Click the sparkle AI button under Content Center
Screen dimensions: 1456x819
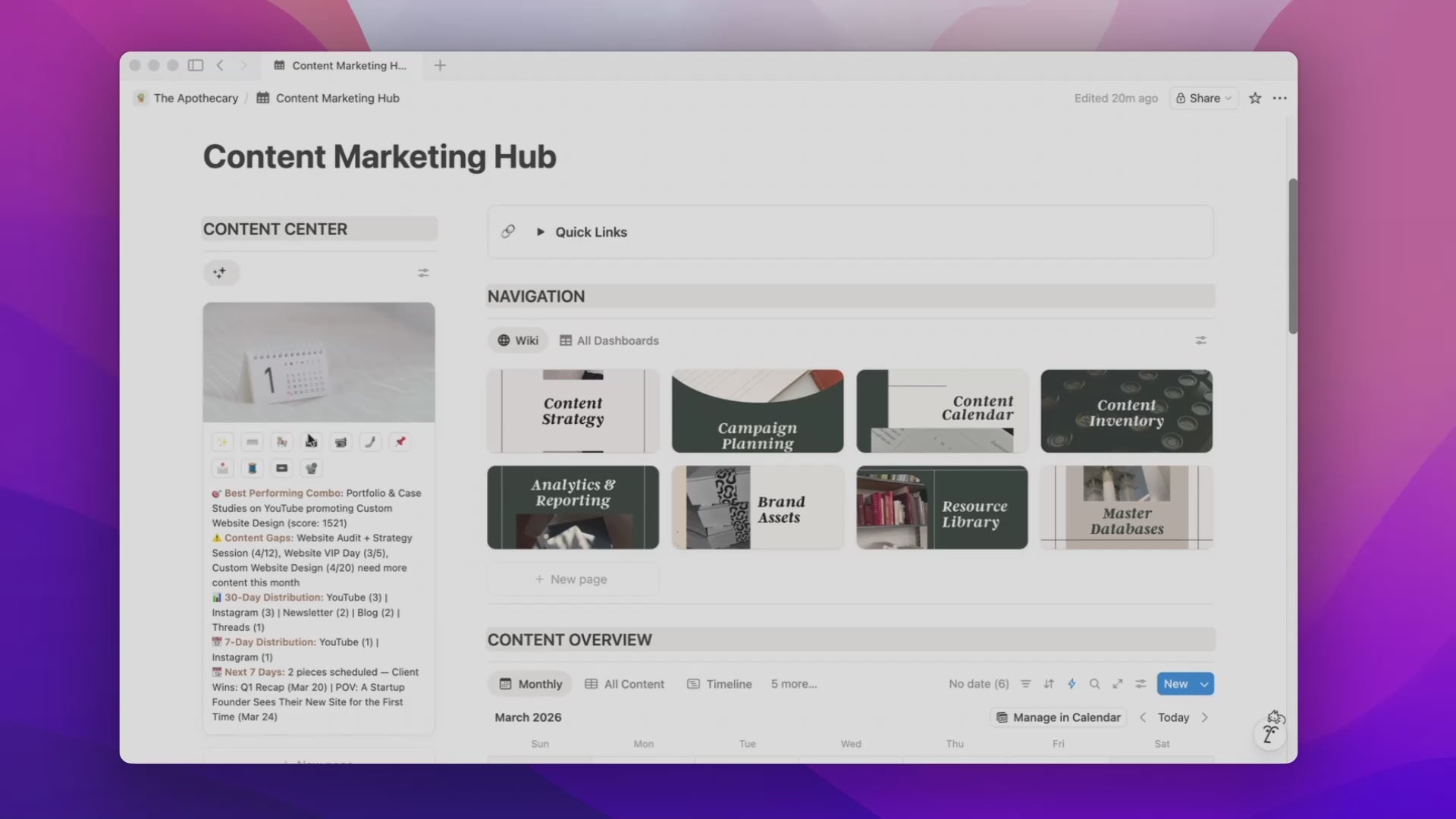point(220,273)
